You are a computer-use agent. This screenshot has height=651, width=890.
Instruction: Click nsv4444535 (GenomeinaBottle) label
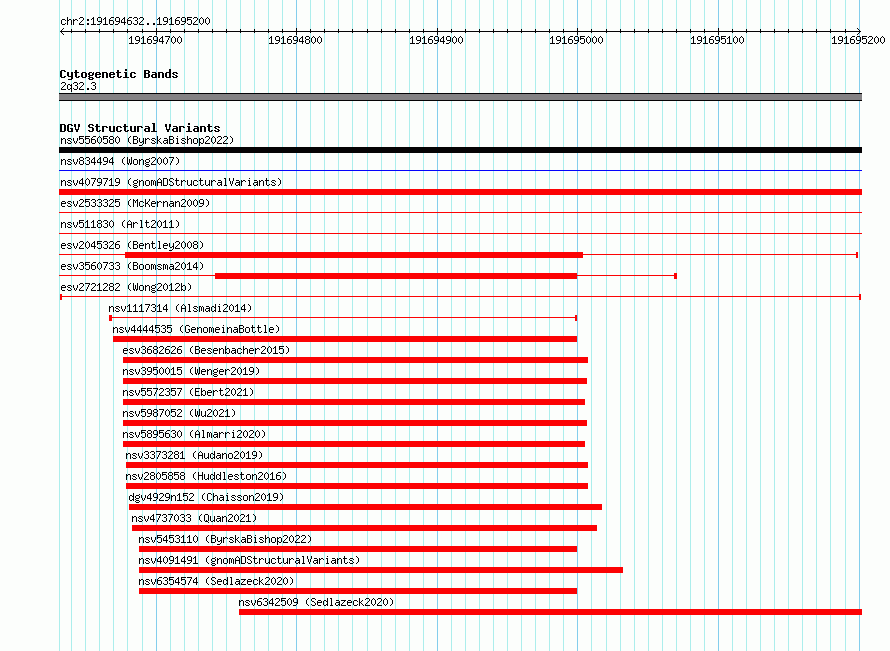(196, 329)
